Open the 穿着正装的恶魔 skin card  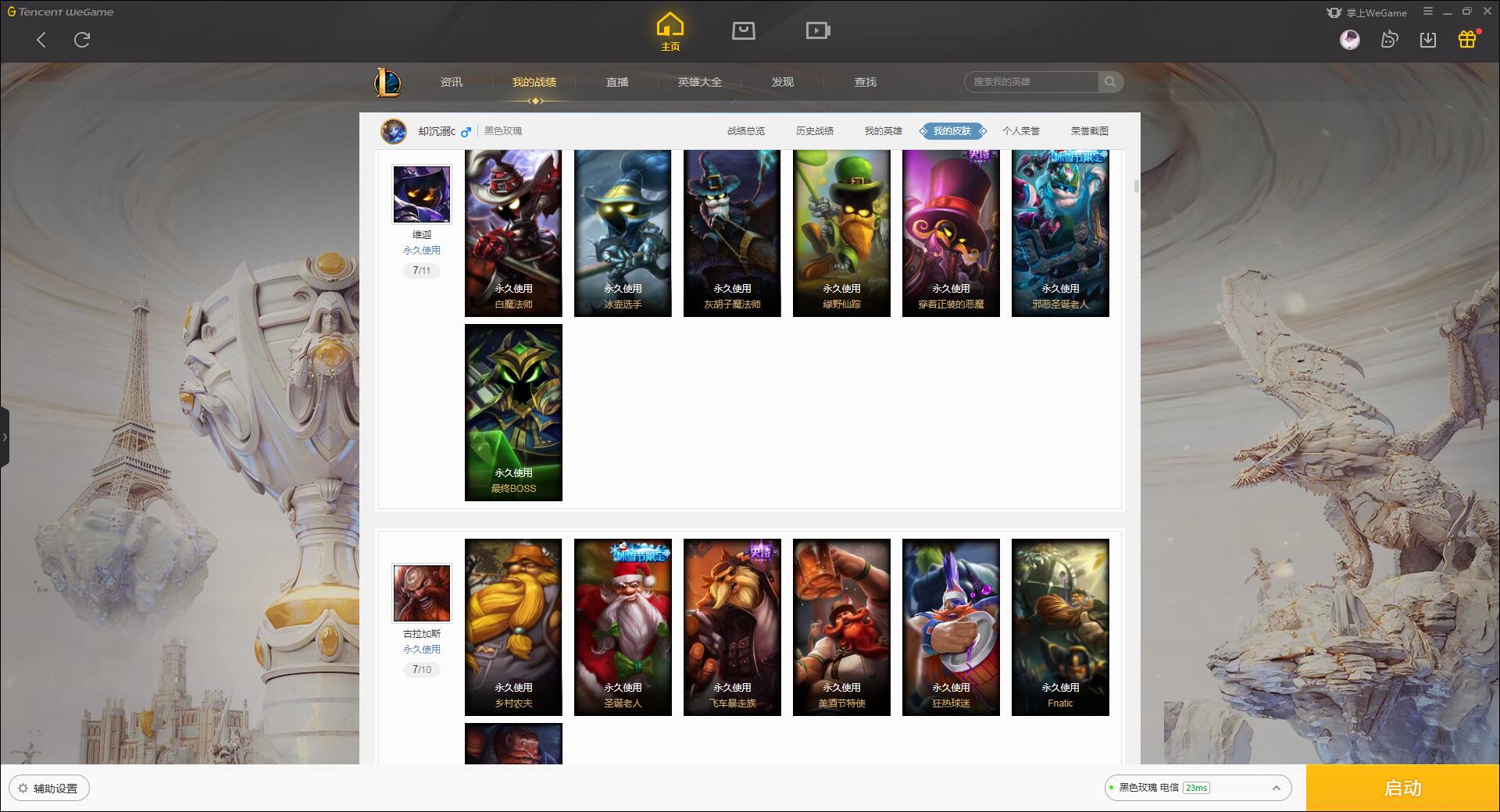(x=951, y=233)
